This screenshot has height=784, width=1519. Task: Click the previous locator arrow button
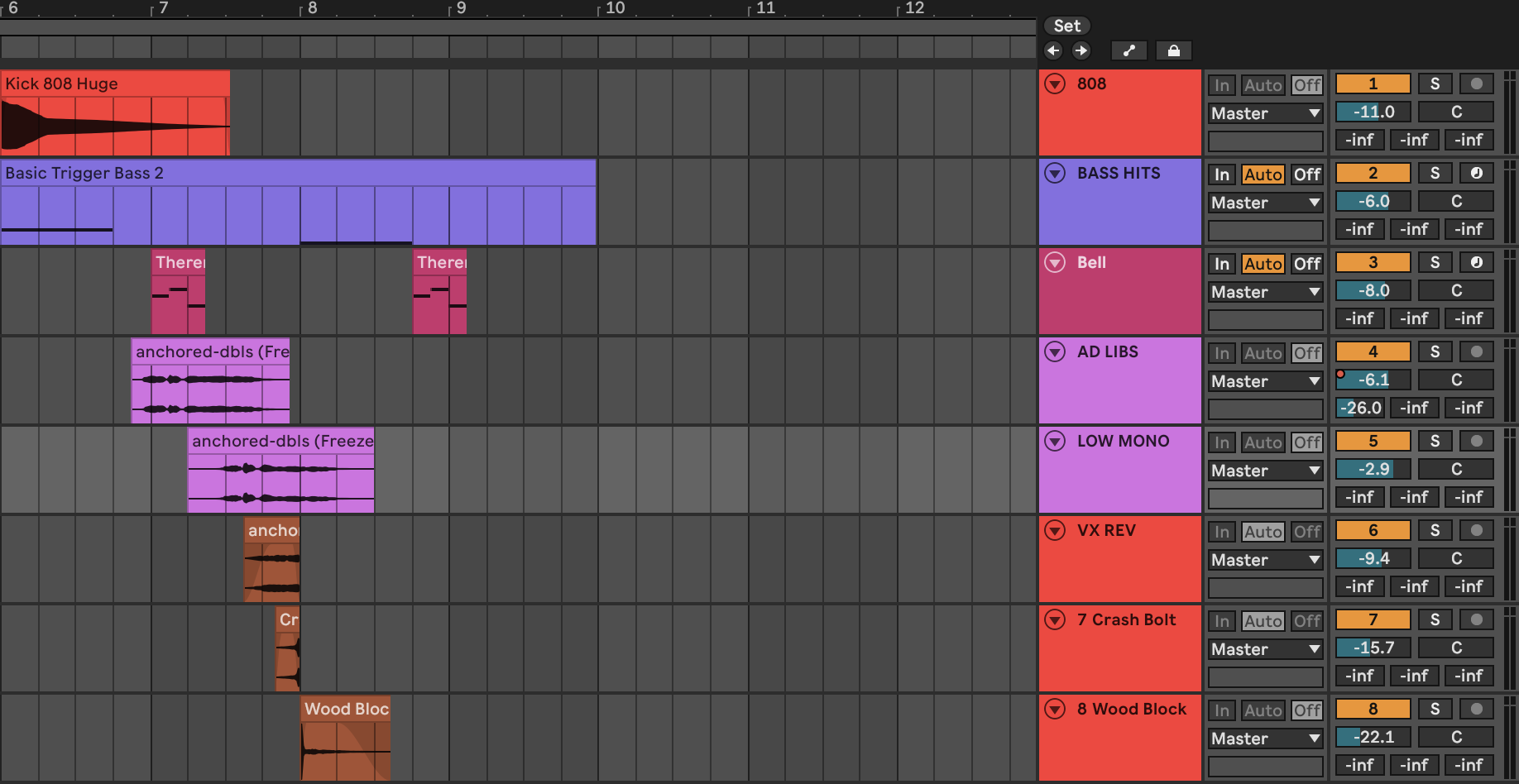(x=1052, y=50)
